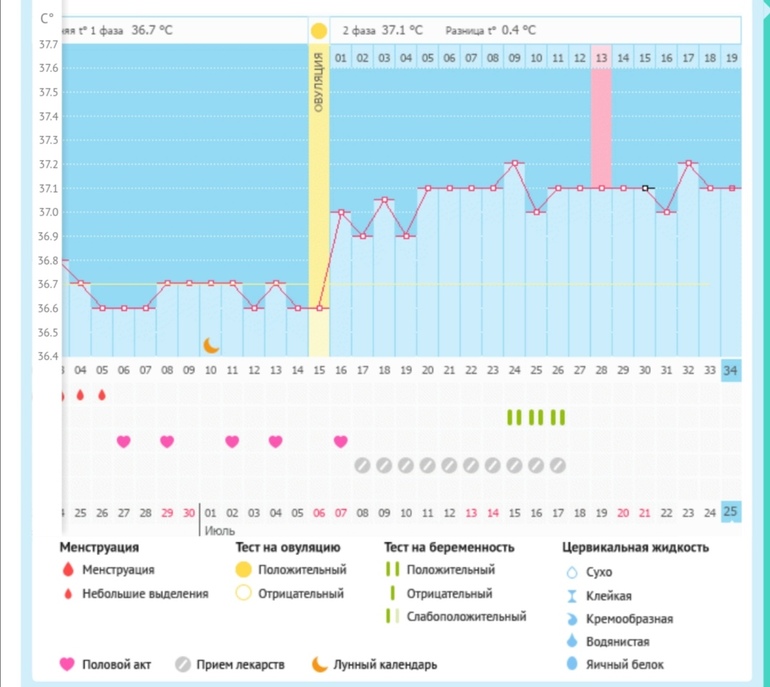
Task: Click the last medication icon on cycle day 26
Action: click(x=558, y=465)
